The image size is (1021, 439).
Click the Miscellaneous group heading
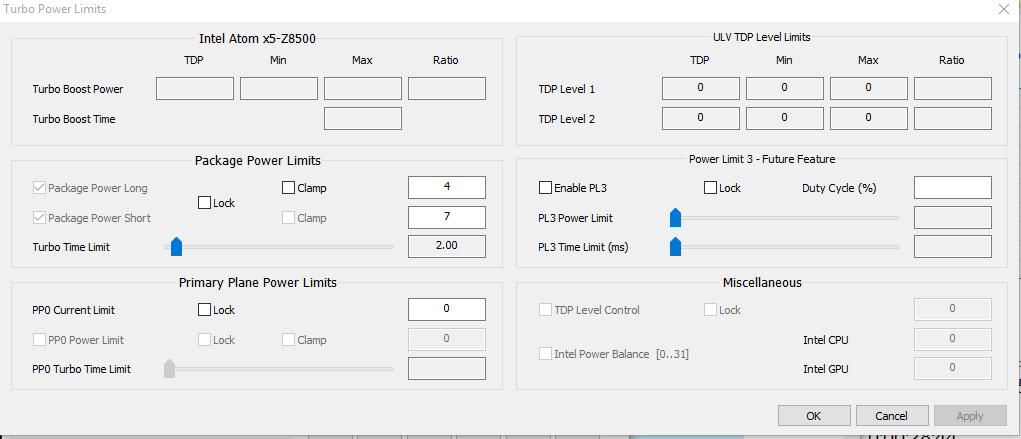[762, 283]
